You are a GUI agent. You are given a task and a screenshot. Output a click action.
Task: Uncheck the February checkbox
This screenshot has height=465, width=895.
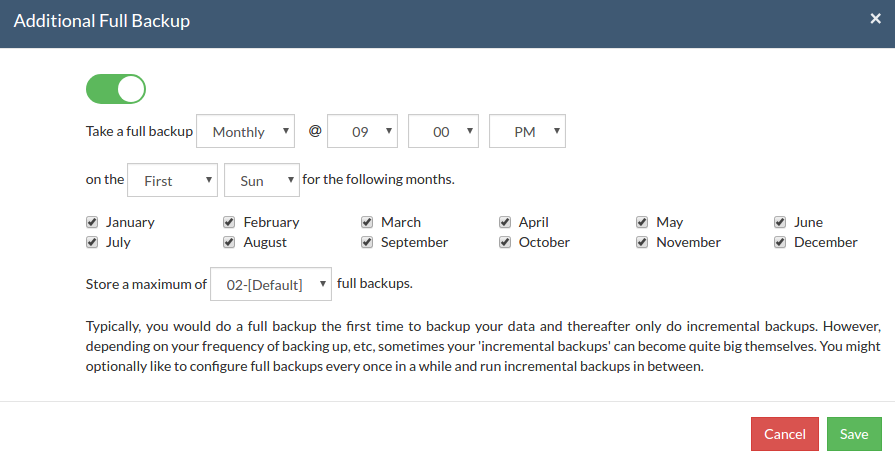click(229, 222)
